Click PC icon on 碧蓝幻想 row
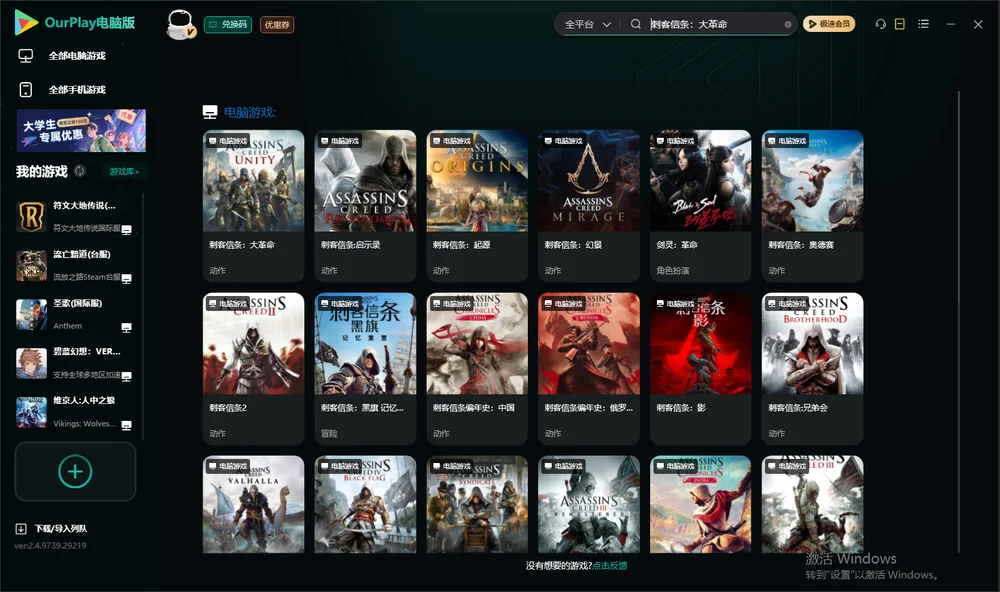This screenshot has height=592, width=1000. (126, 376)
